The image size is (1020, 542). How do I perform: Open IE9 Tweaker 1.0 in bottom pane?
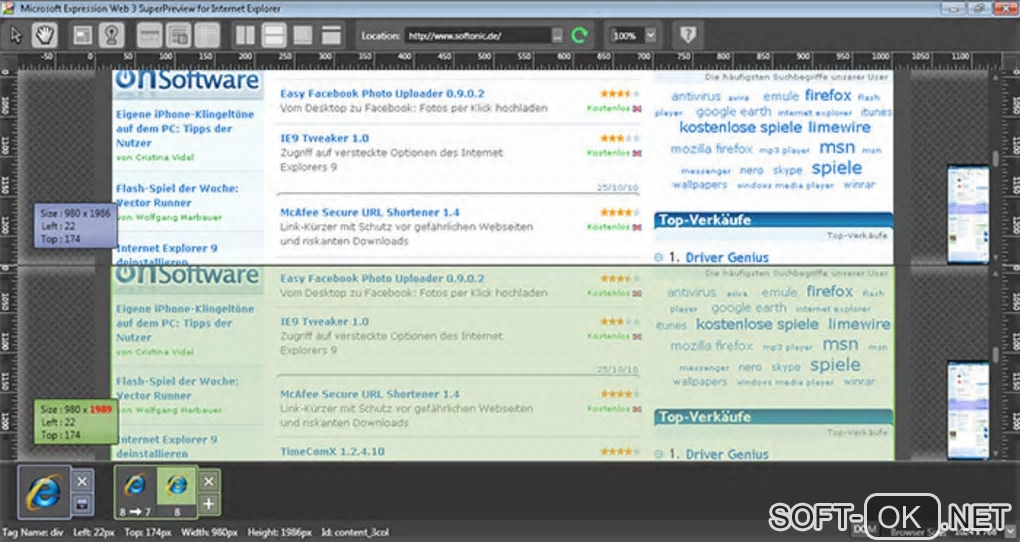click(324, 321)
